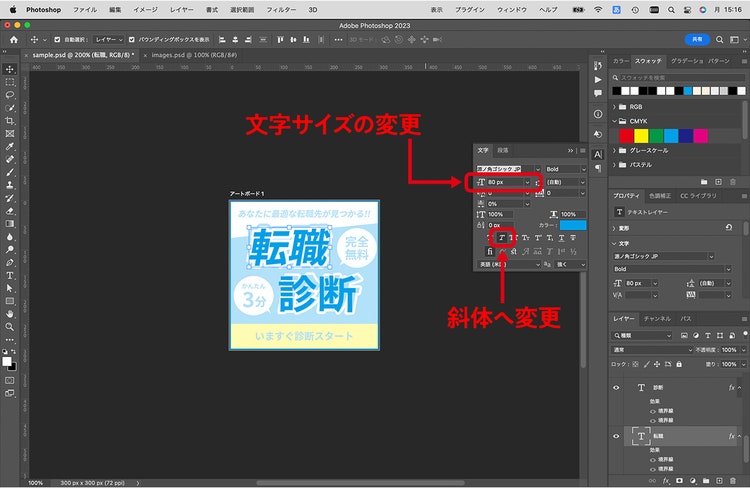Open the three-dot more options in options bar
The height and width of the screenshot is (488, 750).
[x=338, y=40]
